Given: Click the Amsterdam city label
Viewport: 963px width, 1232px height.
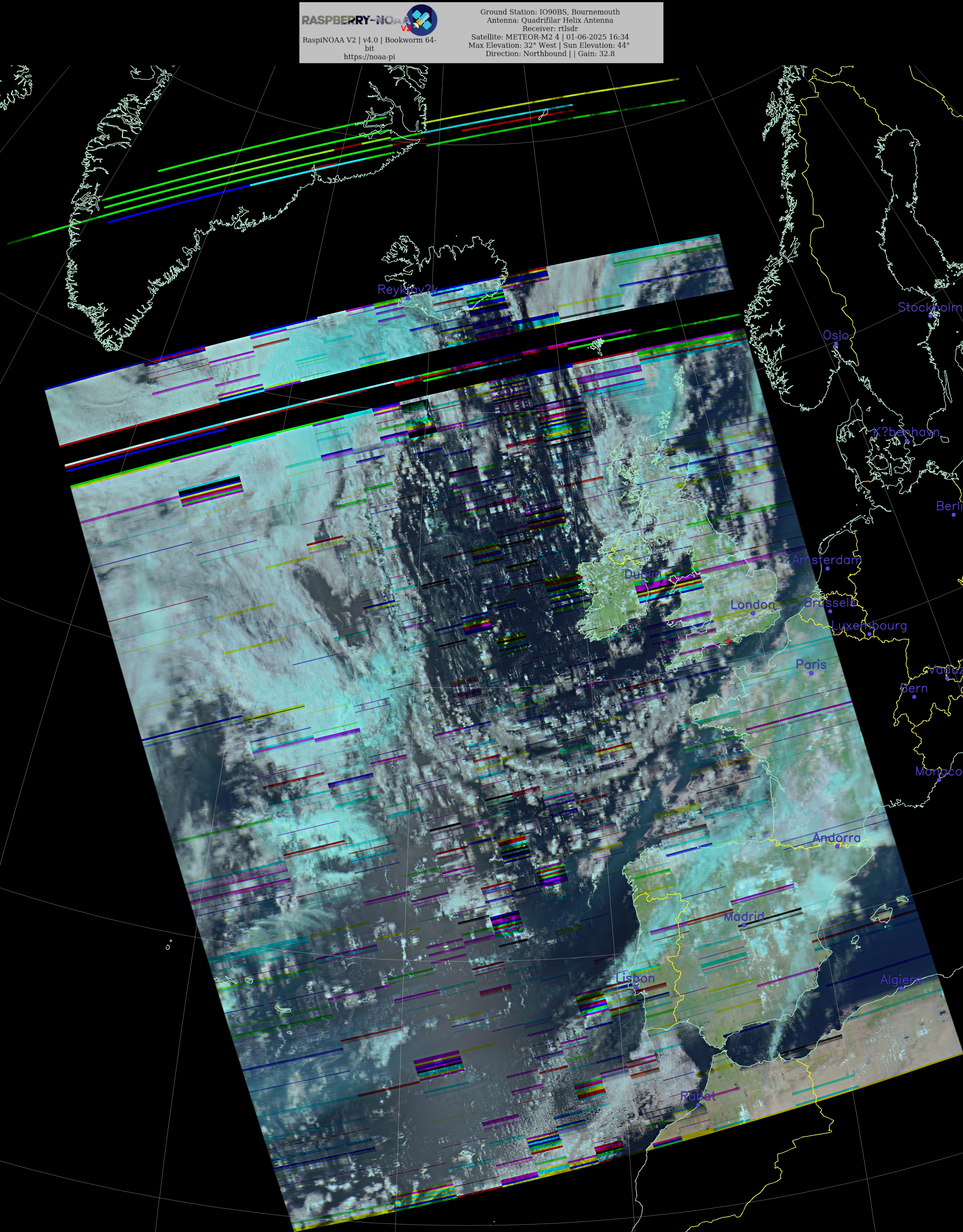Looking at the screenshot, I should point(827,560).
